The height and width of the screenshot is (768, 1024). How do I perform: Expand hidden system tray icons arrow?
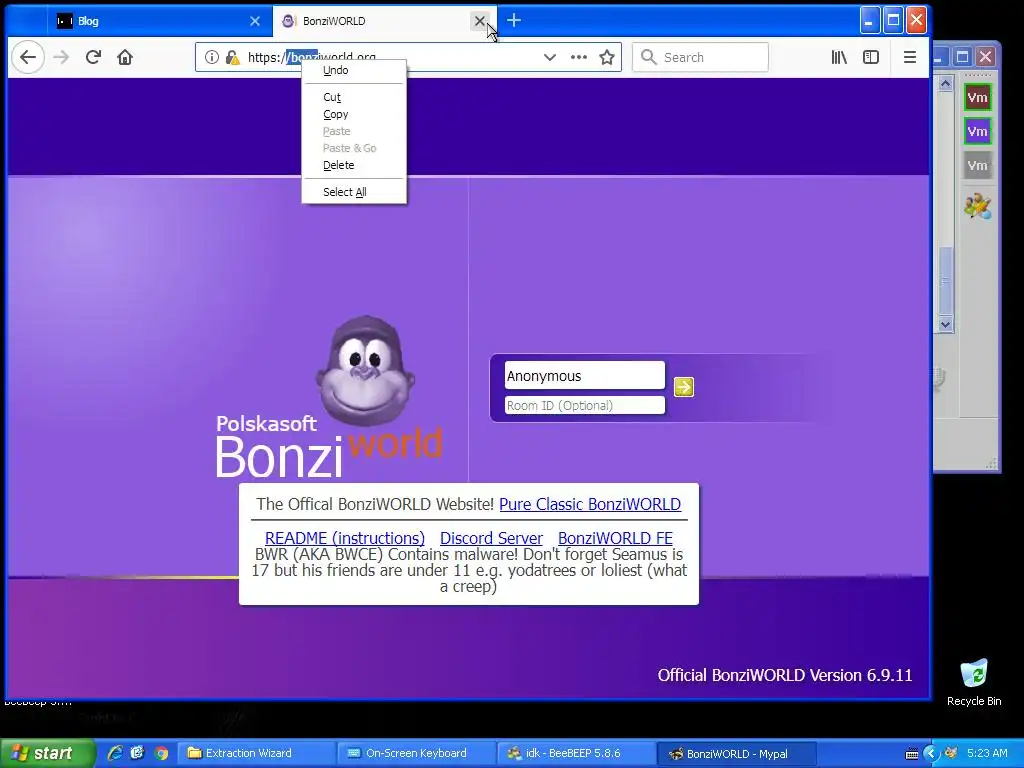point(931,754)
